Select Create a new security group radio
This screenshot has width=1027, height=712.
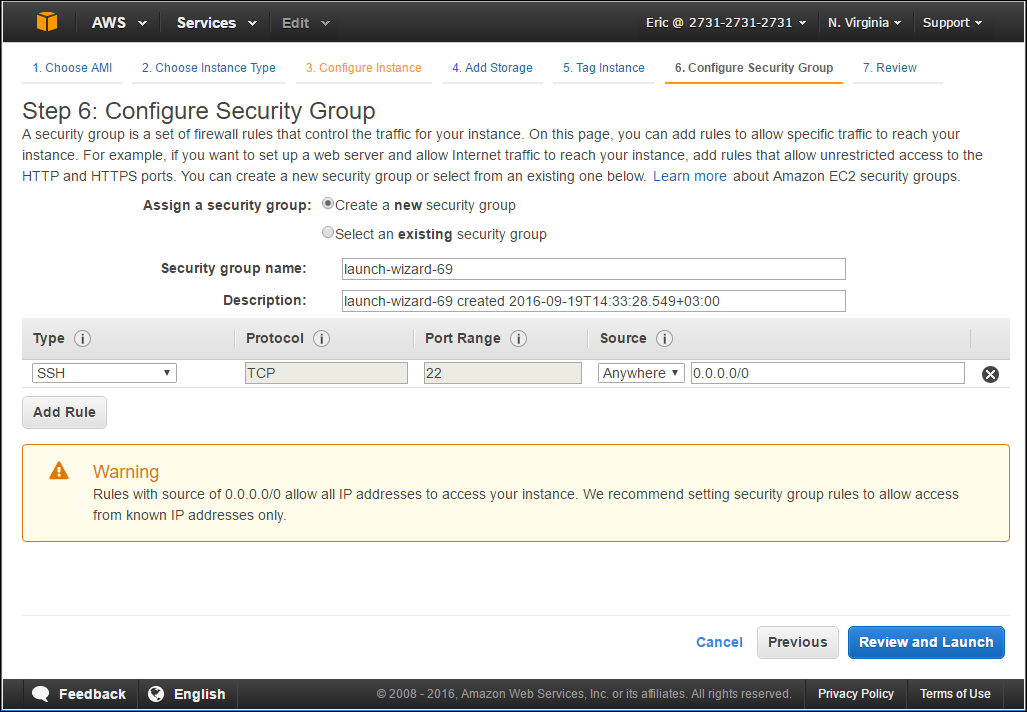tap(327, 204)
